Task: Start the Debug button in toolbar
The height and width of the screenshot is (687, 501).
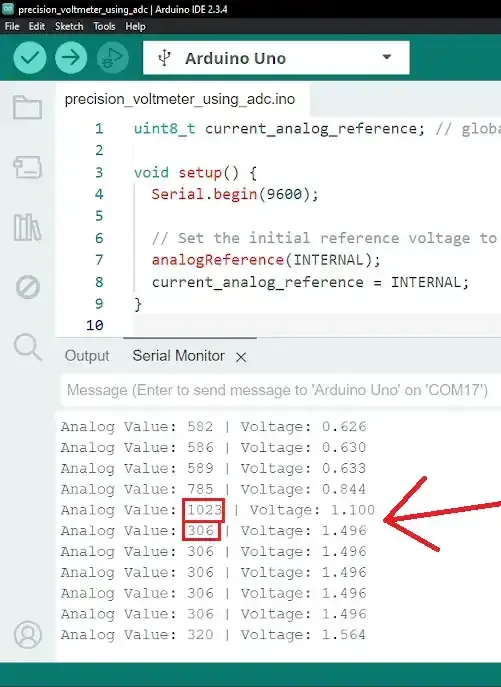Action: 113,57
